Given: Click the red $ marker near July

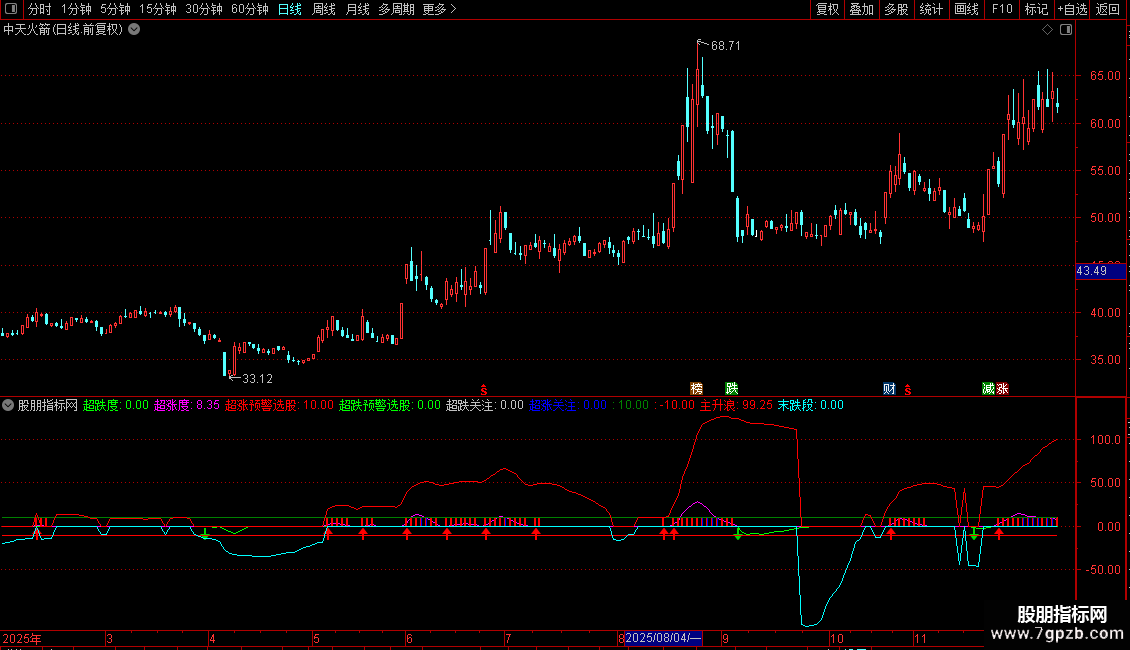Looking at the screenshot, I should click(x=484, y=390).
